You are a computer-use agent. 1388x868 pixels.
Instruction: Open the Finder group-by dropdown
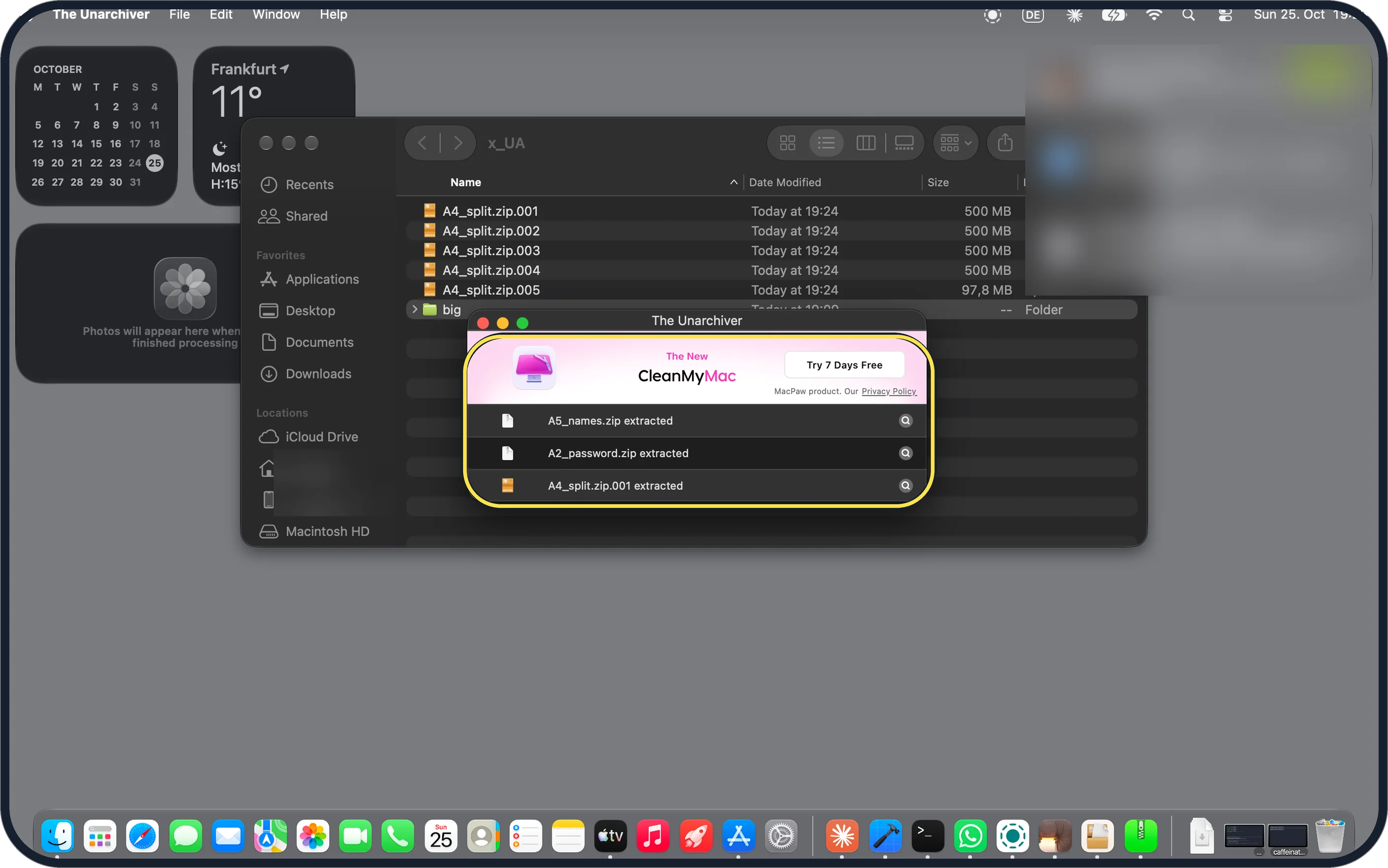coord(955,143)
